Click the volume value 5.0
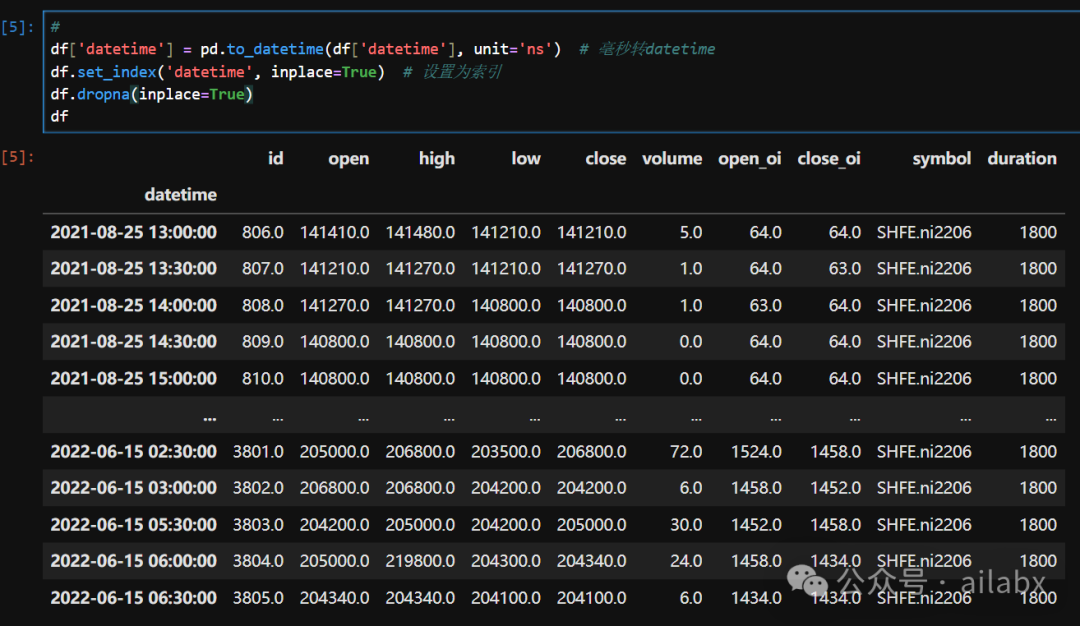This screenshot has width=1080, height=626. [x=691, y=232]
